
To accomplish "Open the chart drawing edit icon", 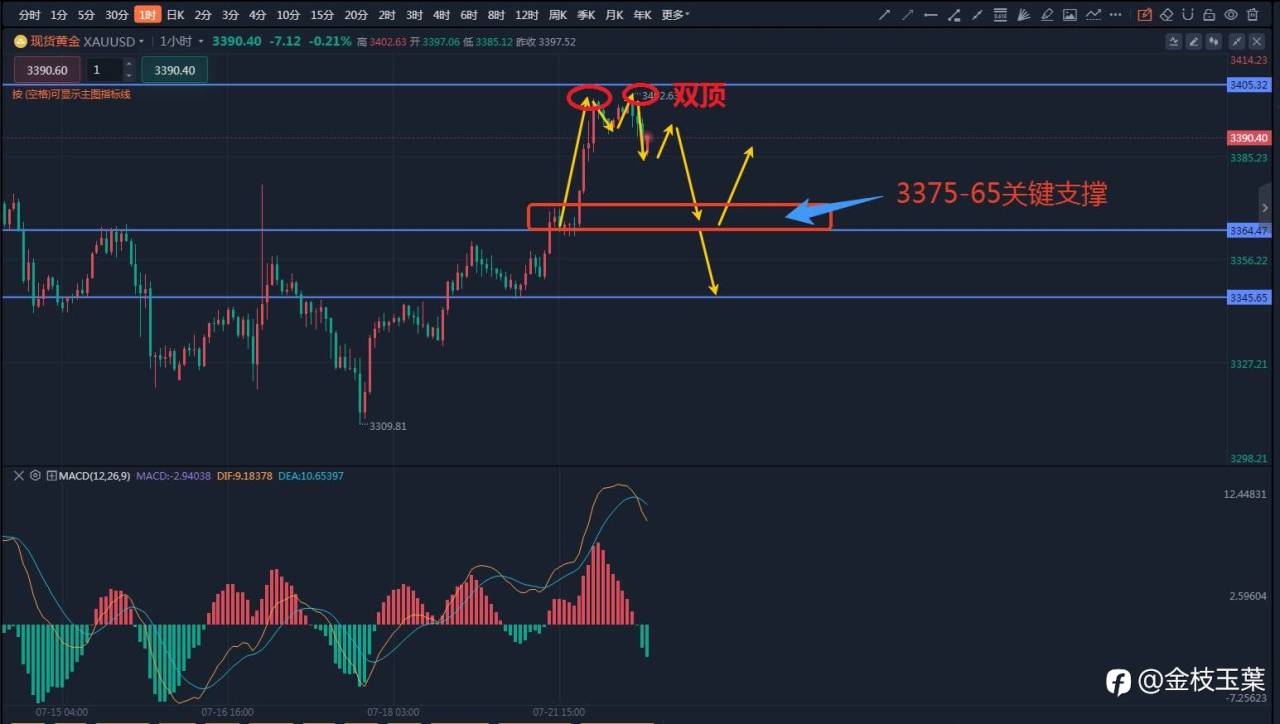I will [x=1194, y=41].
